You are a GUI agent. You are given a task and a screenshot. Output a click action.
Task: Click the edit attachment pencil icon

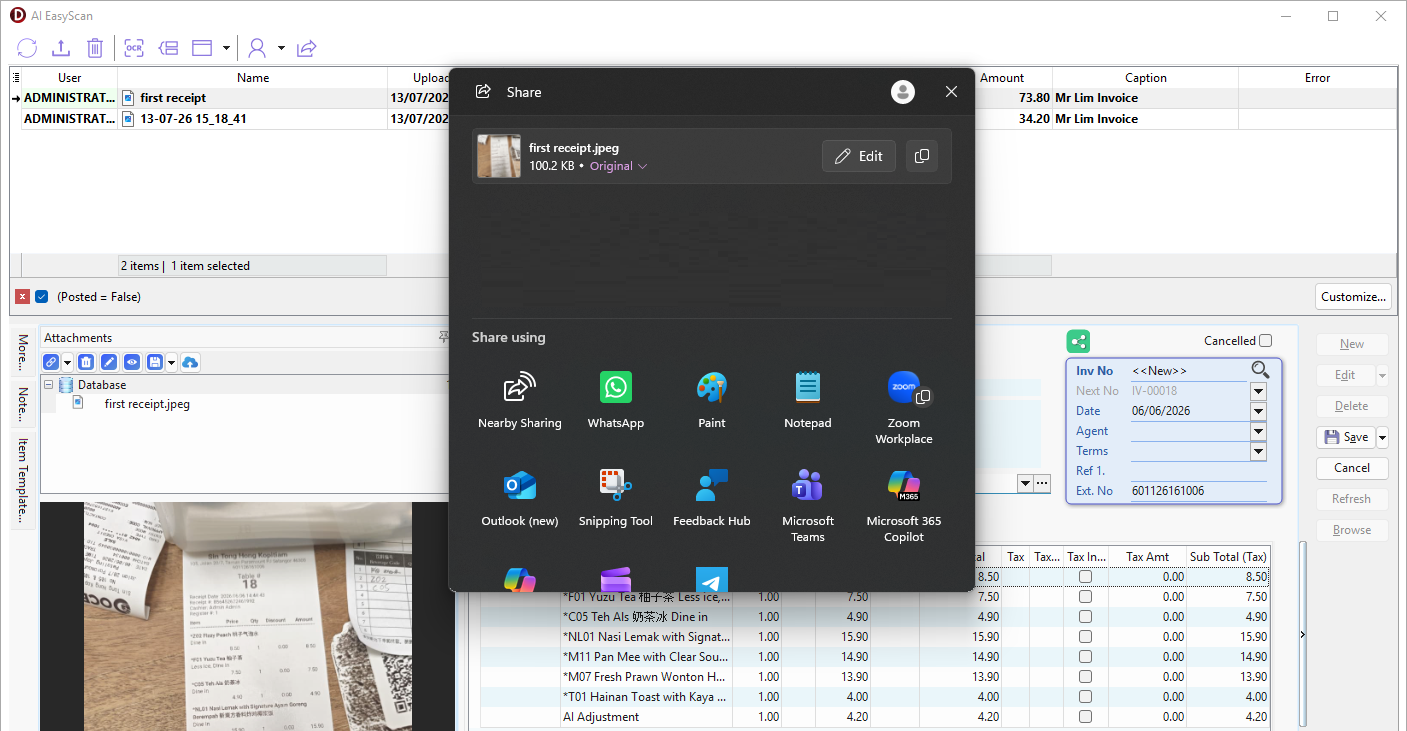(109, 362)
